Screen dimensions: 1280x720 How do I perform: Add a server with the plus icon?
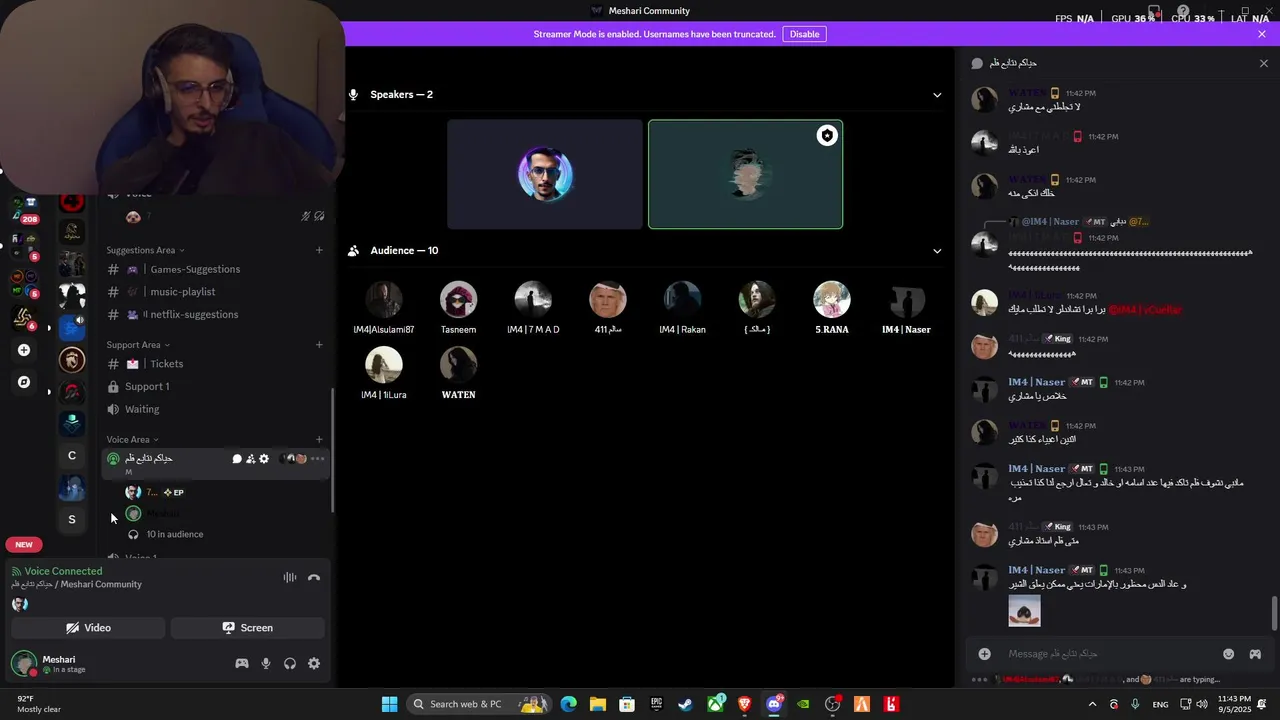pyautogui.click(x=24, y=350)
